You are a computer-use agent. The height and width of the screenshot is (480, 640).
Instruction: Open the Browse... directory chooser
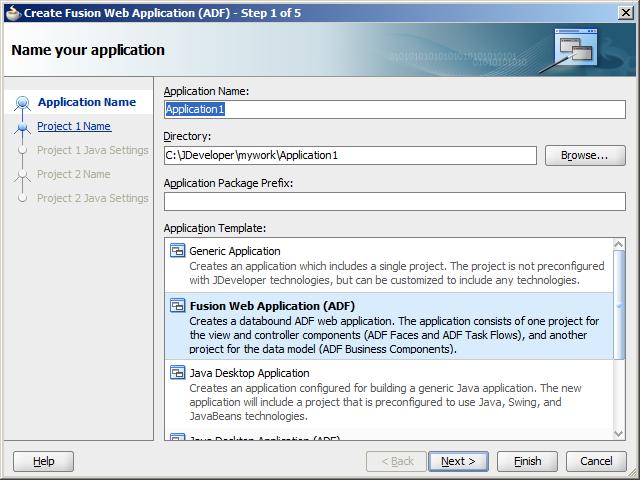click(585, 156)
